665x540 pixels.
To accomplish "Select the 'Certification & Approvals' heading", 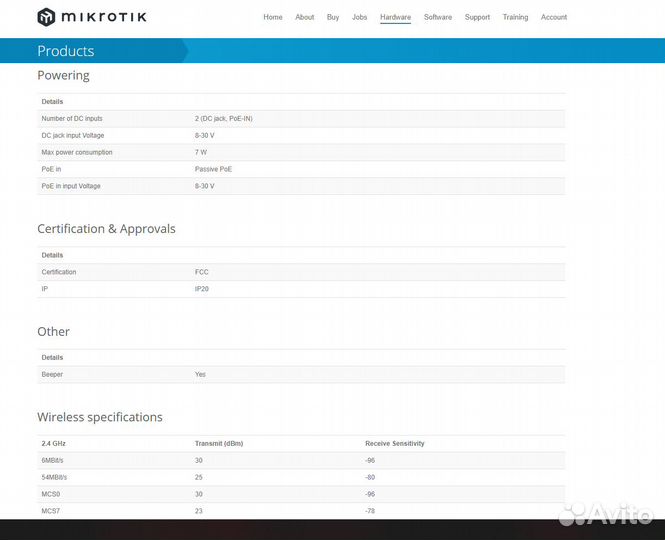I will tap(106, 229).
